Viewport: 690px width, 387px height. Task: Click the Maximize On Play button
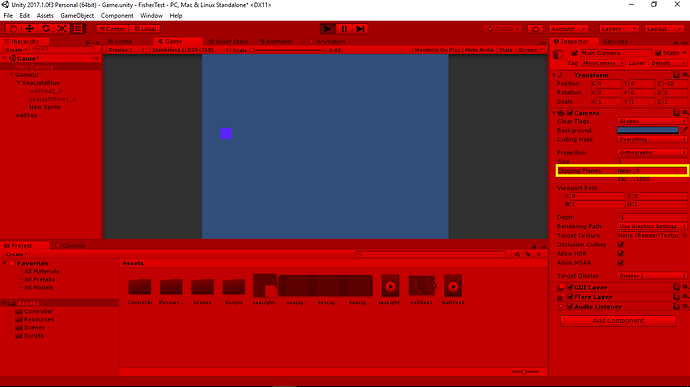coord(437,50)
